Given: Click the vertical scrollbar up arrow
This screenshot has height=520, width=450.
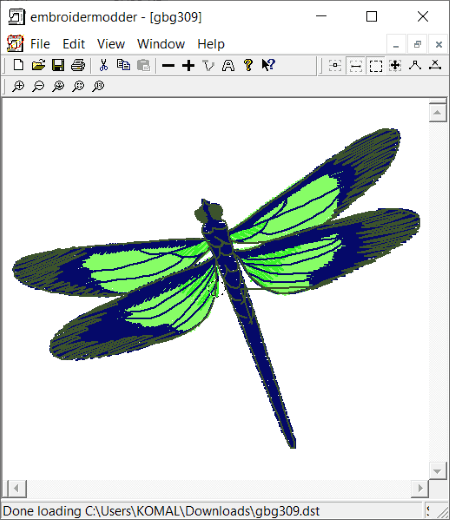Looking at the screenshot, I should (x=437, y=113).
